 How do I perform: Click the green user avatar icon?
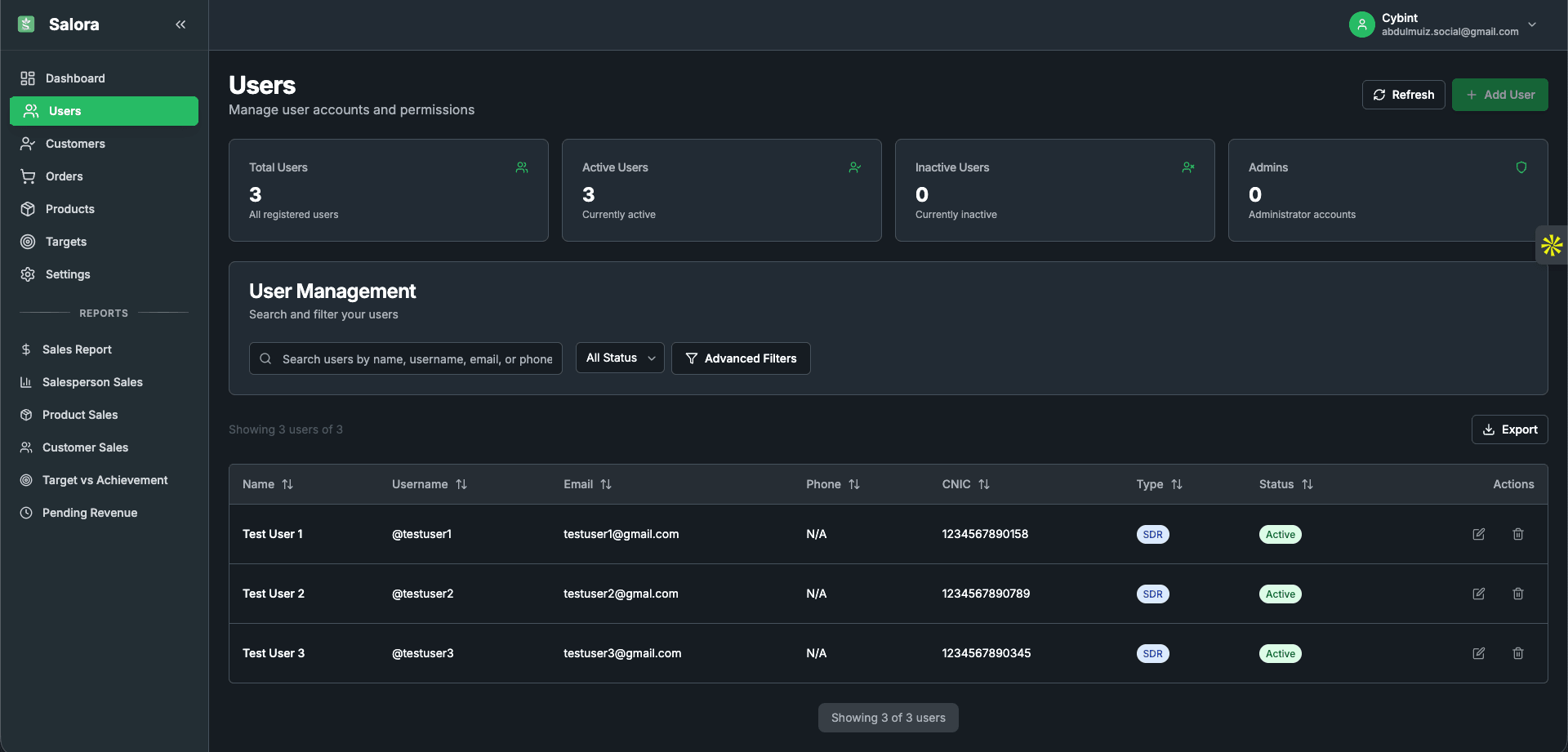click(1361, 24)
